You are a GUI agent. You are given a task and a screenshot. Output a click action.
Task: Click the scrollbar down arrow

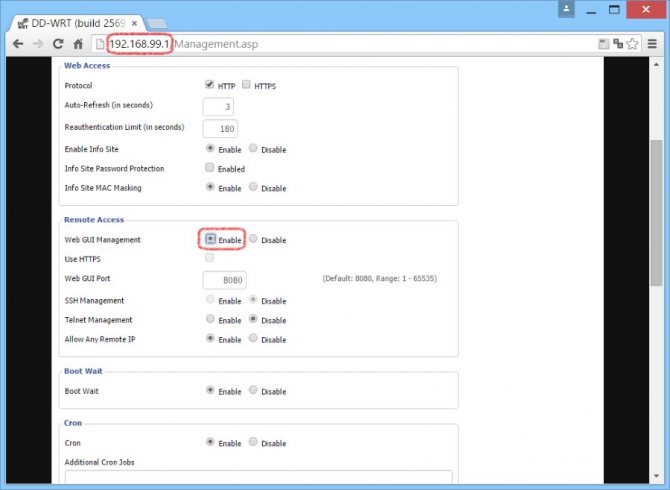[656, 476]
